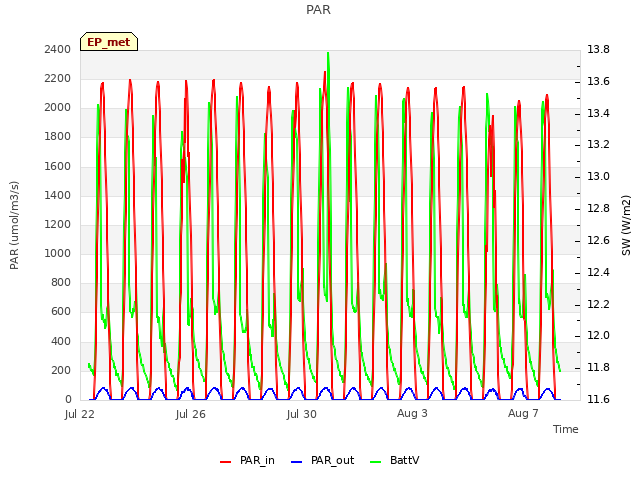Click the Time axis title
Viewport: 640px width, 480px height.
coord(566,429)
